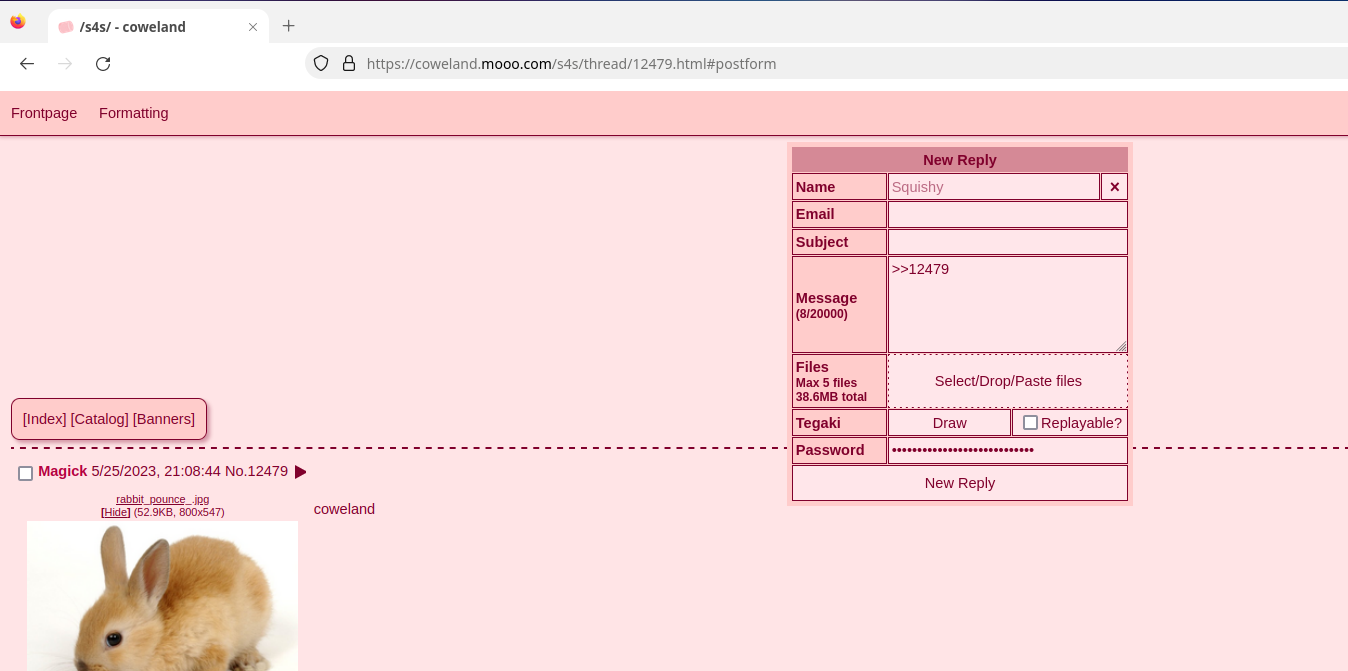Open the Formatting nav link

133,113
